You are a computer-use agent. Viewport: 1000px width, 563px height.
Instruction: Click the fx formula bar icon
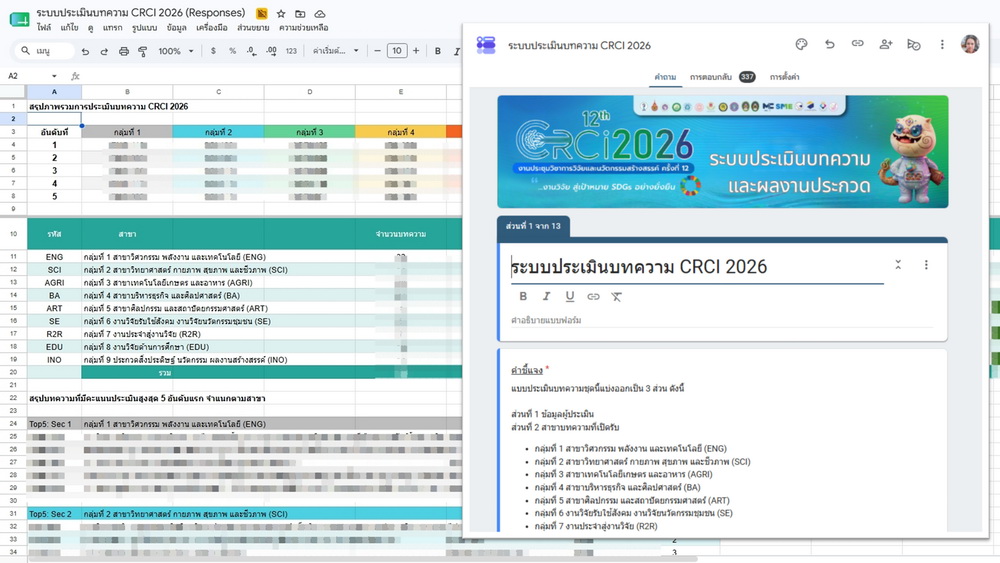[x=75, y=76]
